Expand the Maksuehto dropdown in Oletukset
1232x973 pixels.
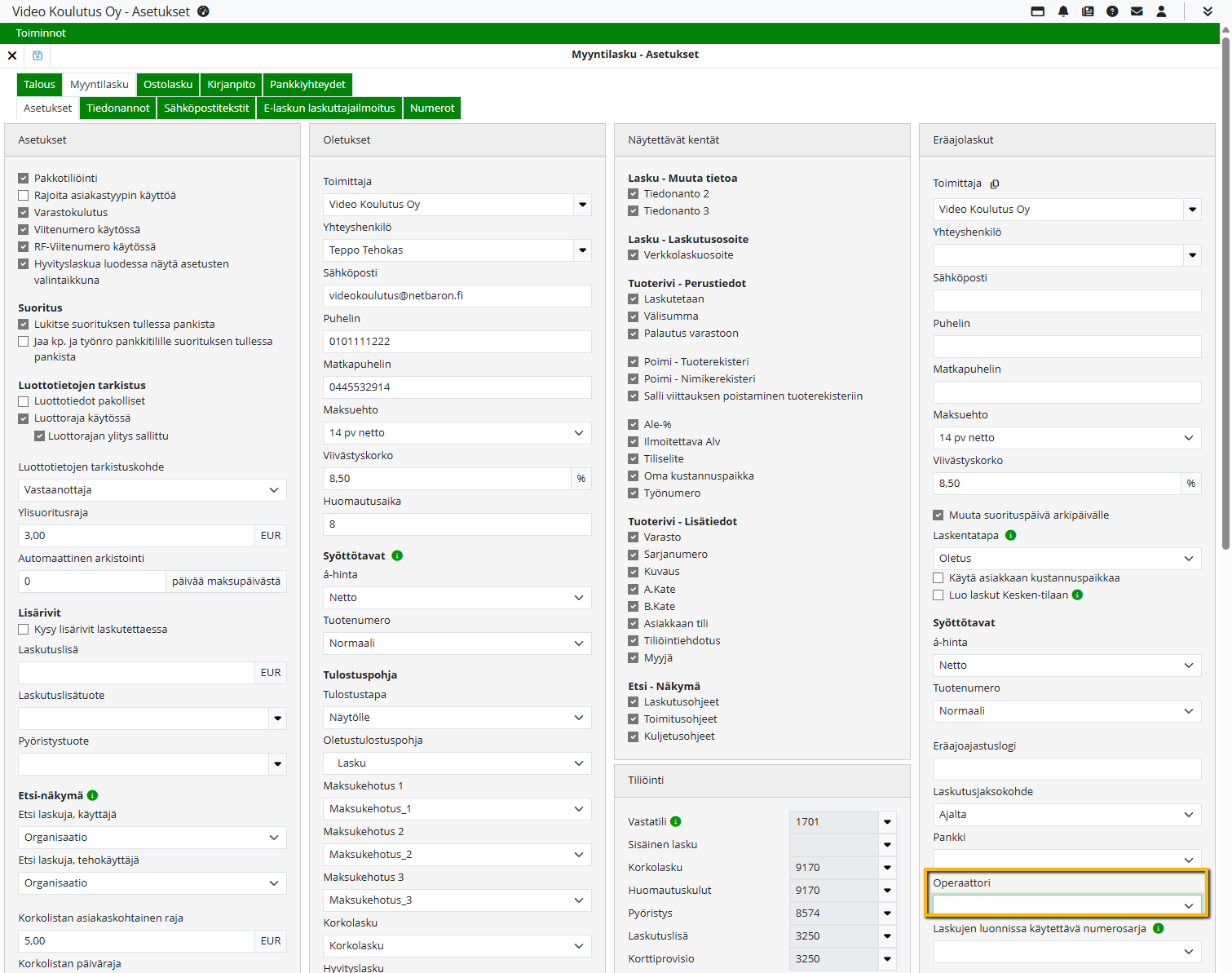(457, 433)
